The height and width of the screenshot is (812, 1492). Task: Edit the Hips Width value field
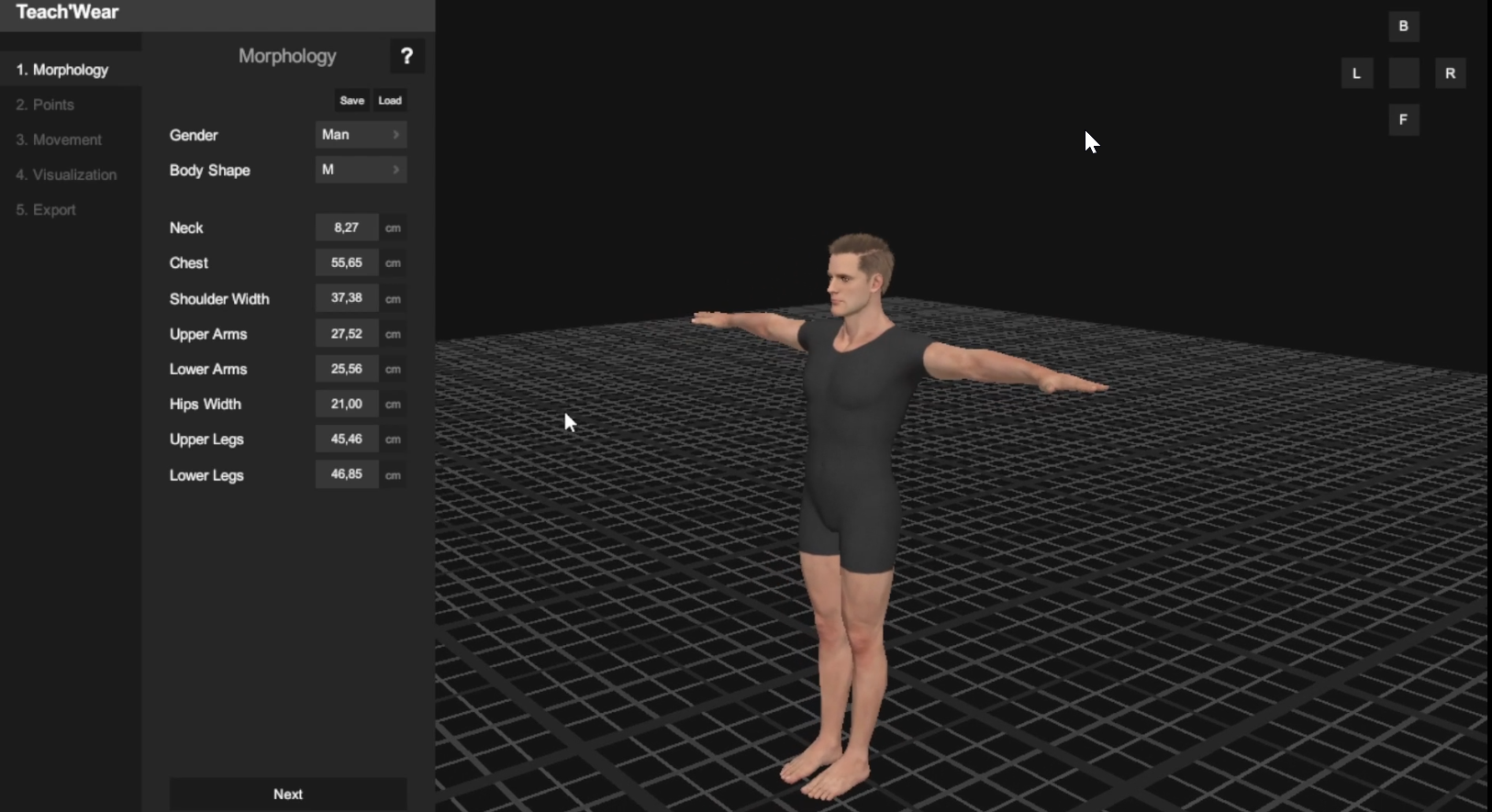click(x=347, y=404)
